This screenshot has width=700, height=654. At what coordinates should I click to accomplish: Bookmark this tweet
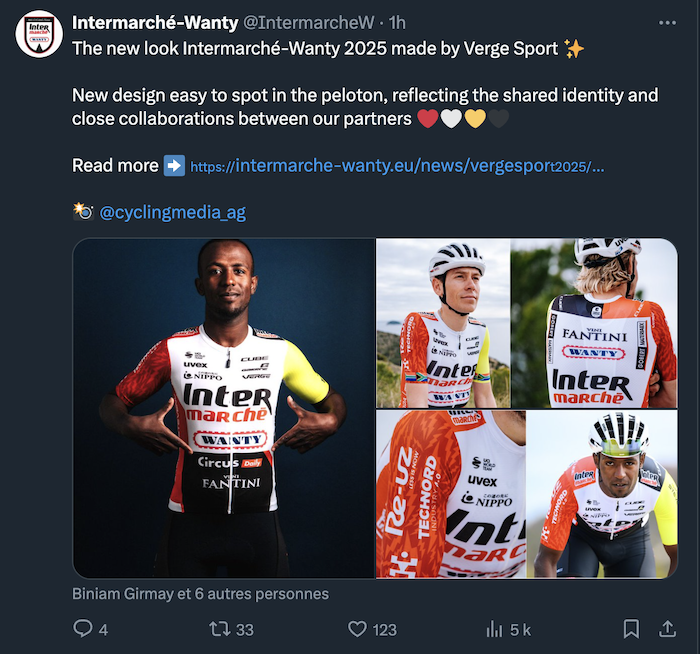coord(631,629)
